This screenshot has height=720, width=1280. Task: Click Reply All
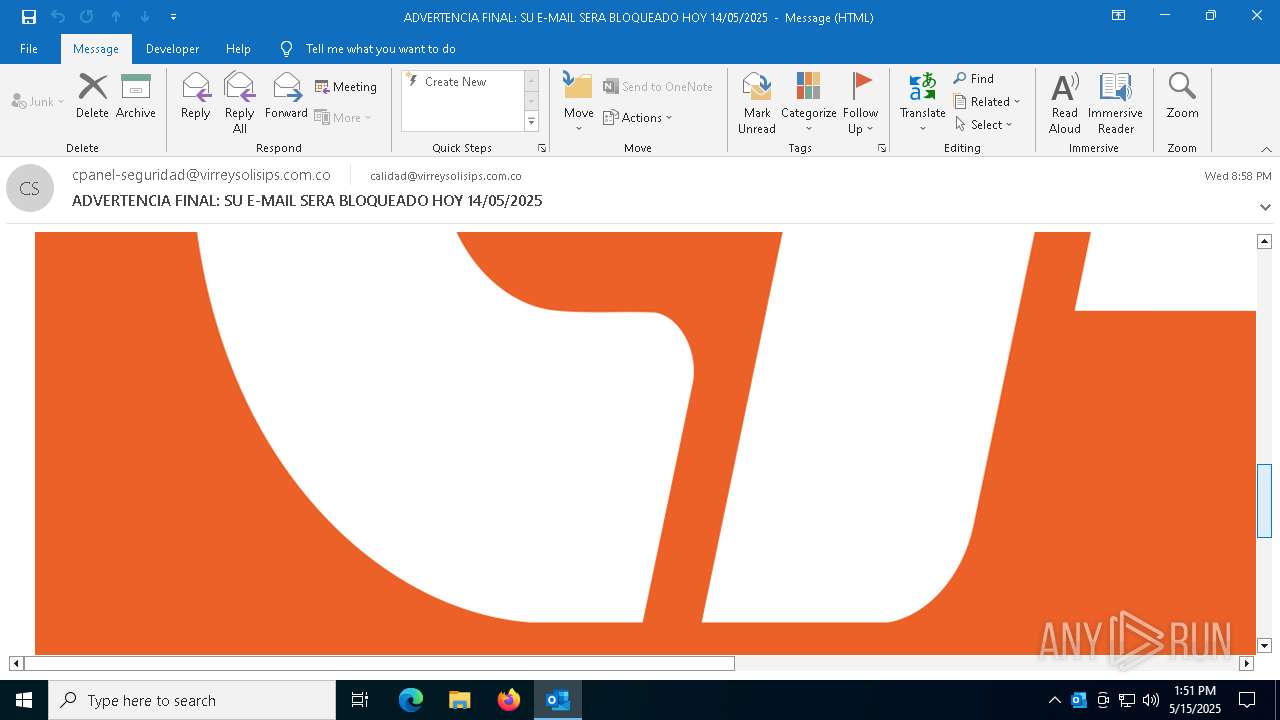240,102
